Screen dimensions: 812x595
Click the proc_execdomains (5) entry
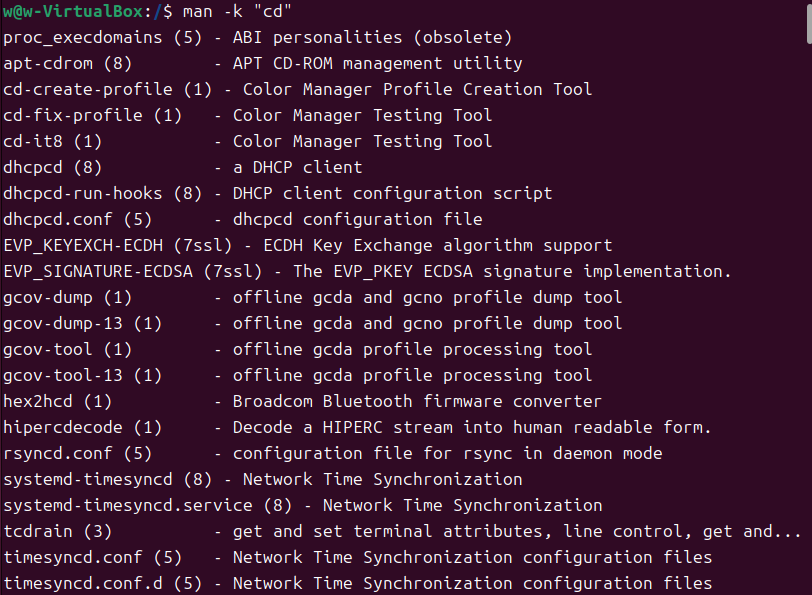88,37
